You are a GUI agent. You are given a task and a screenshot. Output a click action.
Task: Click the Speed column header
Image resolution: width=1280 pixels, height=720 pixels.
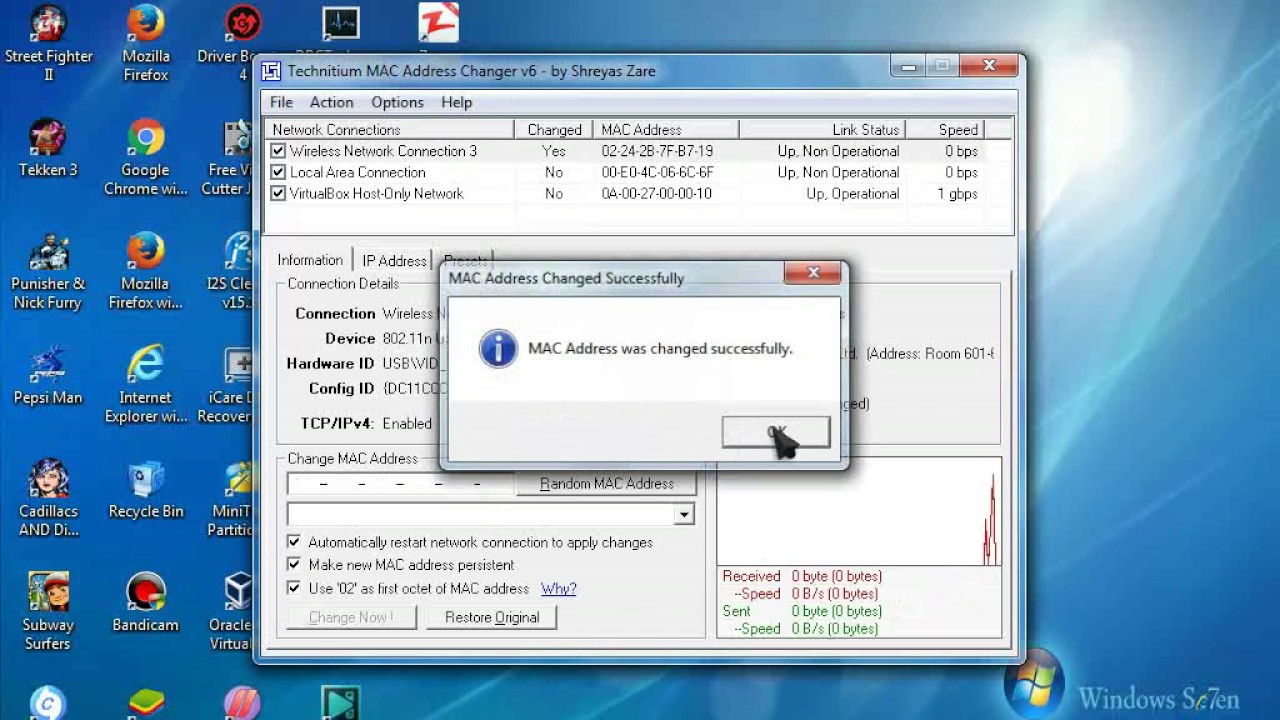coord(945,130)
